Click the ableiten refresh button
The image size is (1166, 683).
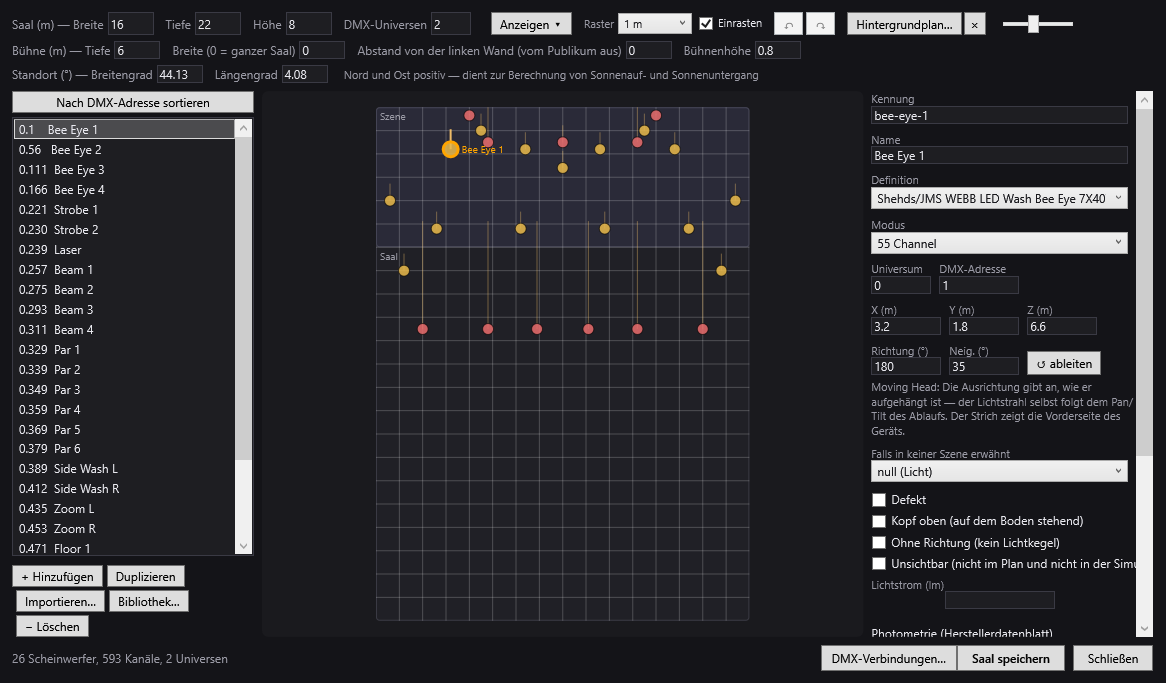pos(1064,364)
